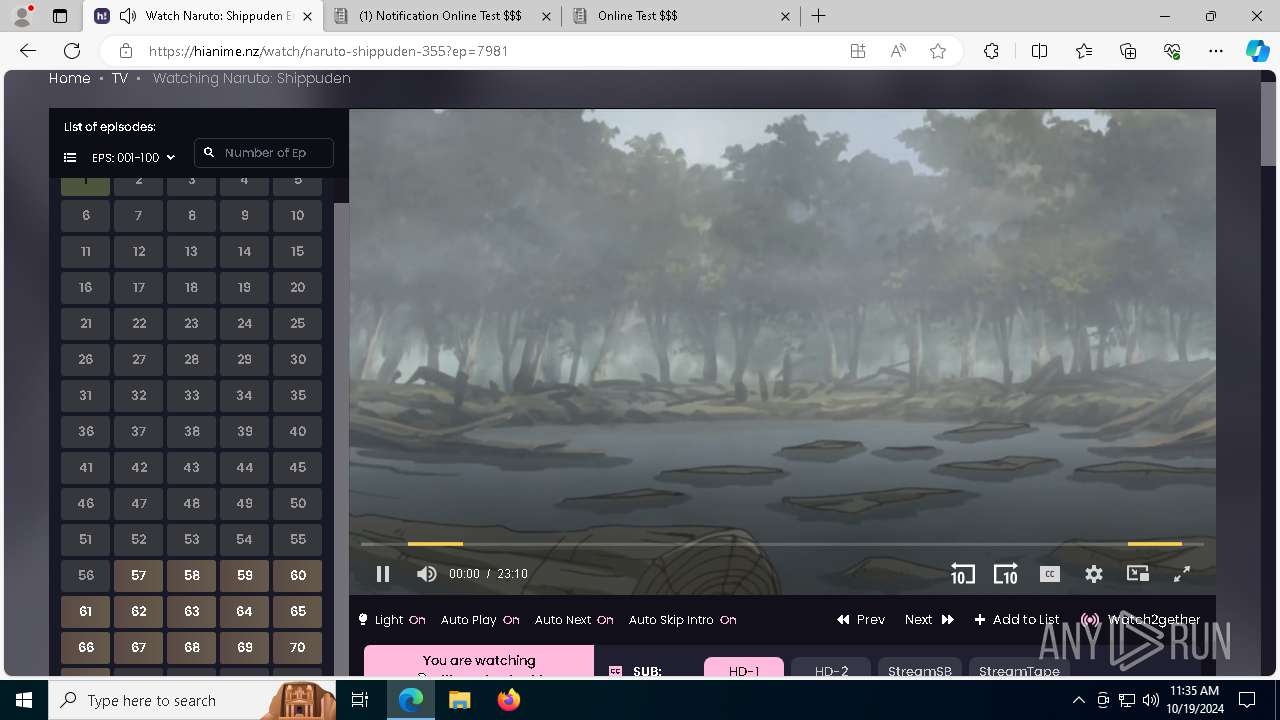Image resolution: width=1280 pixels, height=720 pixels.
Task: Toggle Auto Skip Intro setting
Action: click(x=682, y=620)
